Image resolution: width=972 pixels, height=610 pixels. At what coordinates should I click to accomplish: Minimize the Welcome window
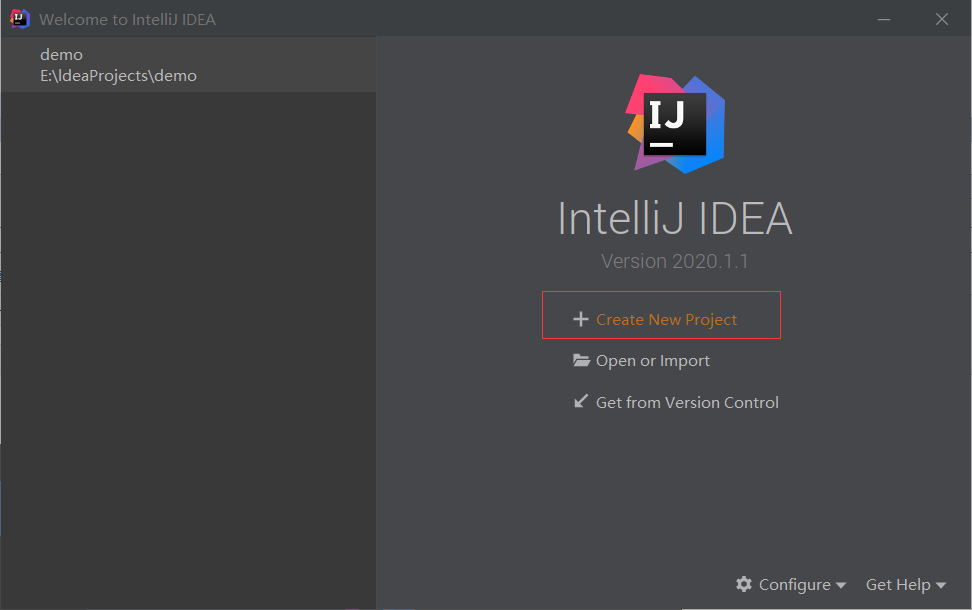[884, 19]
